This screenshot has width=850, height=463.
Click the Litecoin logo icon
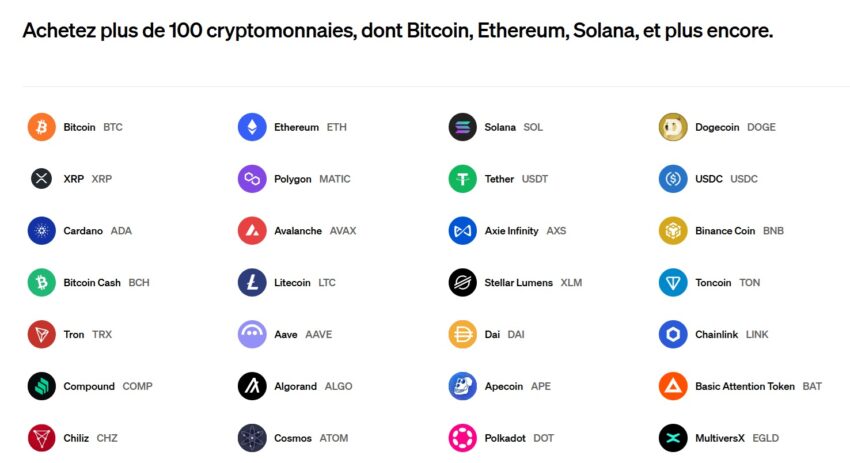(x=252, y=283)
